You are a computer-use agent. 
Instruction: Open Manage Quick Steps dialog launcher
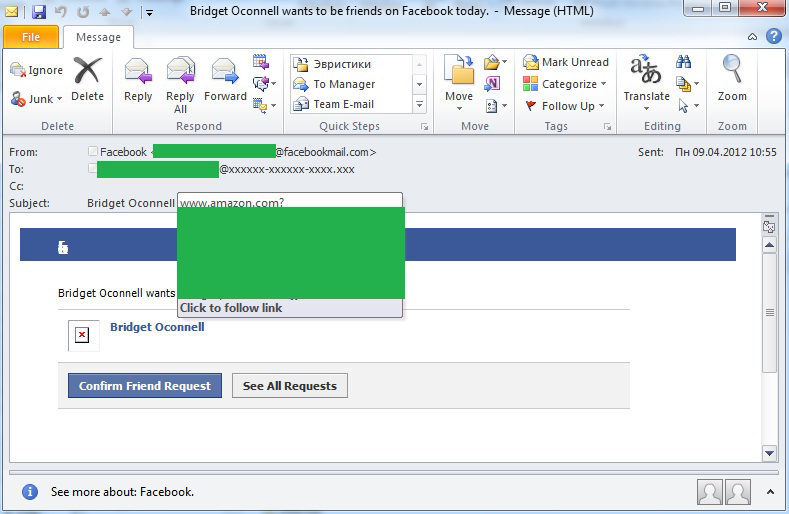[424, 127]
